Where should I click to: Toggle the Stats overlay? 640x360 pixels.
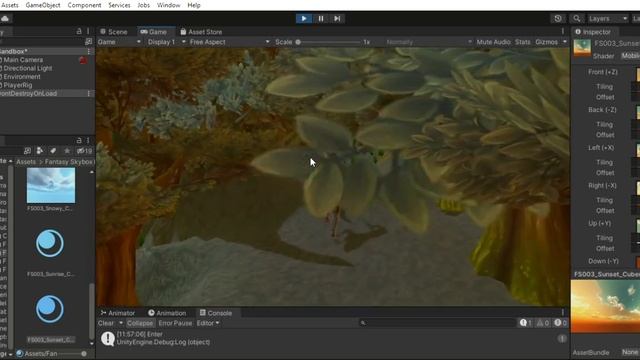click(x=522, y=42)
